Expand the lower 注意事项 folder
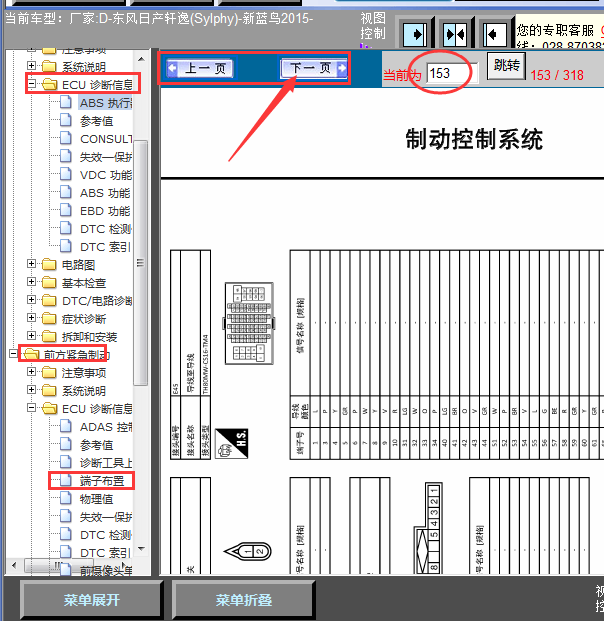This screenshot has width=604, height=621. 31,371
